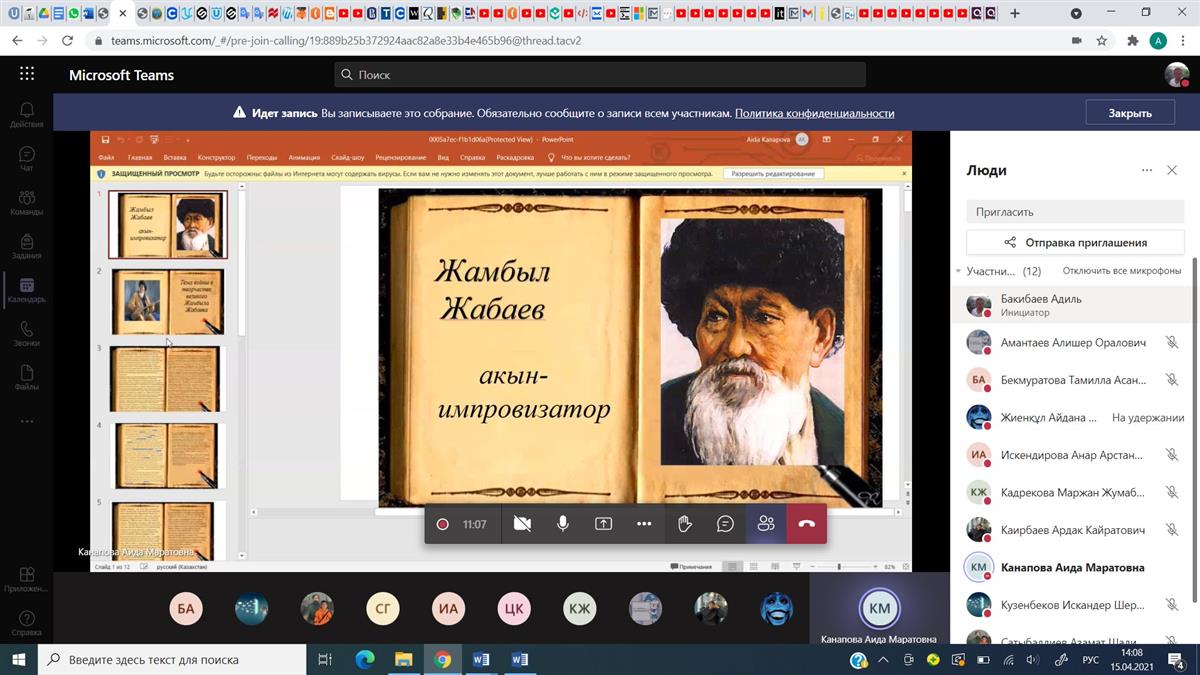Select participant Кадрекова Маржан
The width and height of the screenshot is (1200, 675).
click(x=1072, y=492)
